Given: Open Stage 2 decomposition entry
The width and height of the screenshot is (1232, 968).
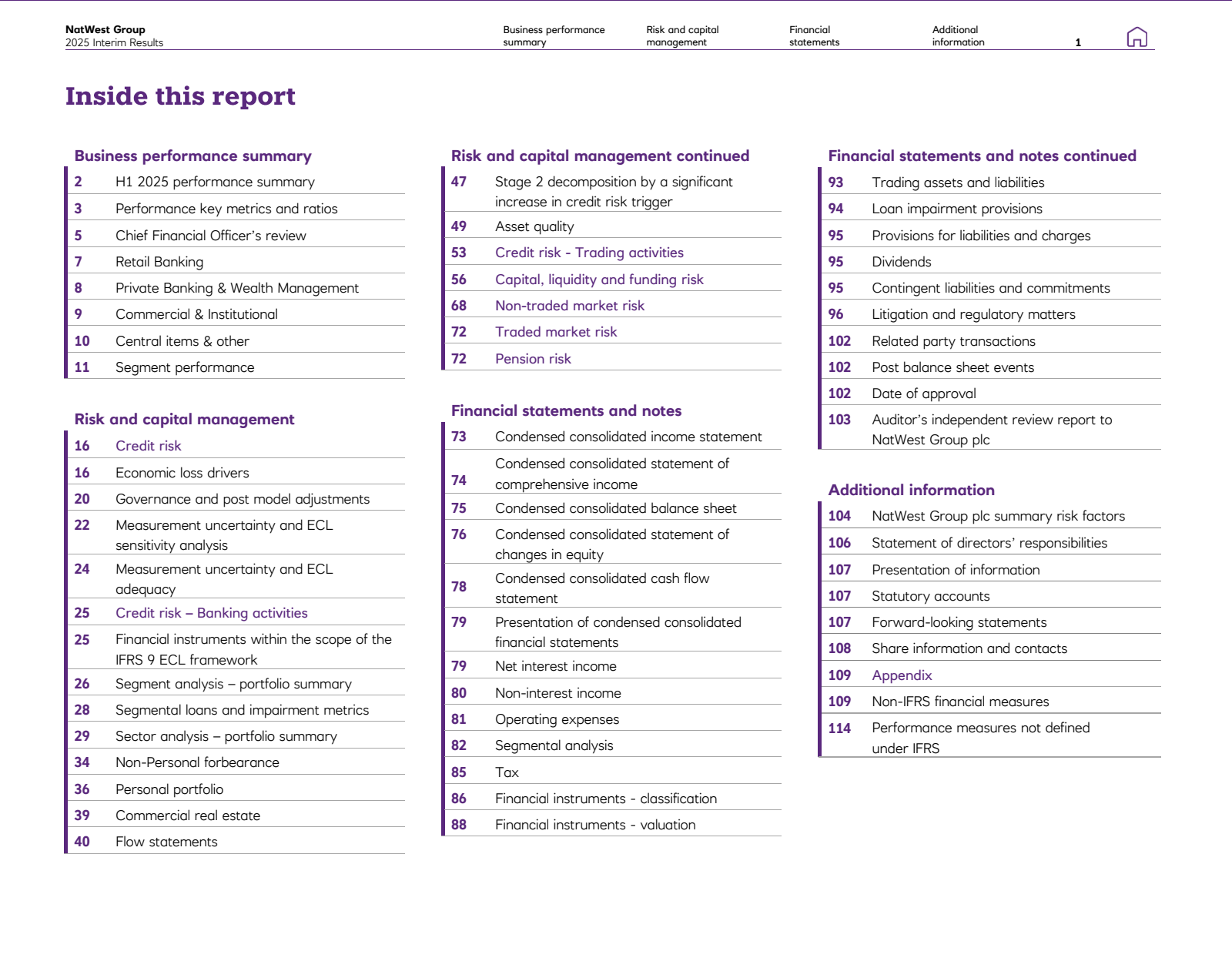Looking at the screenshot, I should click(614, 192).
